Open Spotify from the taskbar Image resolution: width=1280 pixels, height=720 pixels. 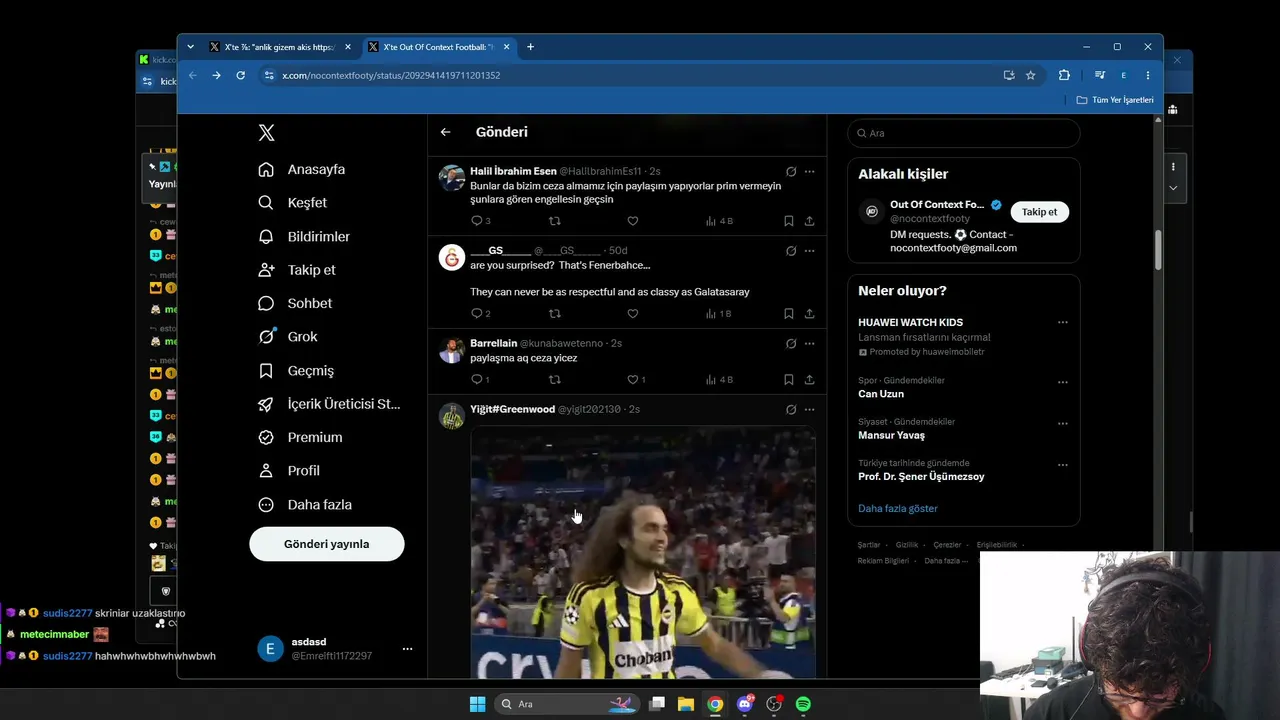point(803,704)
